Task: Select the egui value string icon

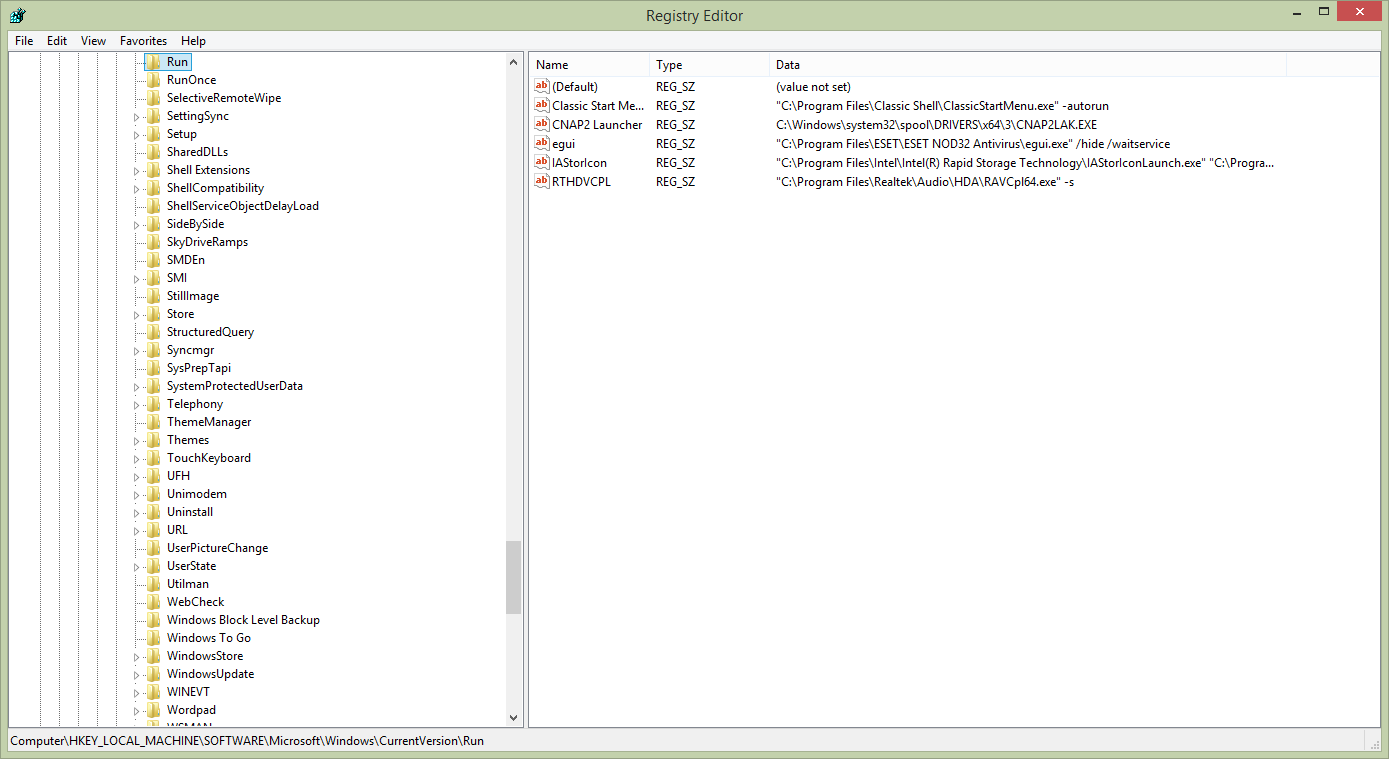Action: coord(542,143)
